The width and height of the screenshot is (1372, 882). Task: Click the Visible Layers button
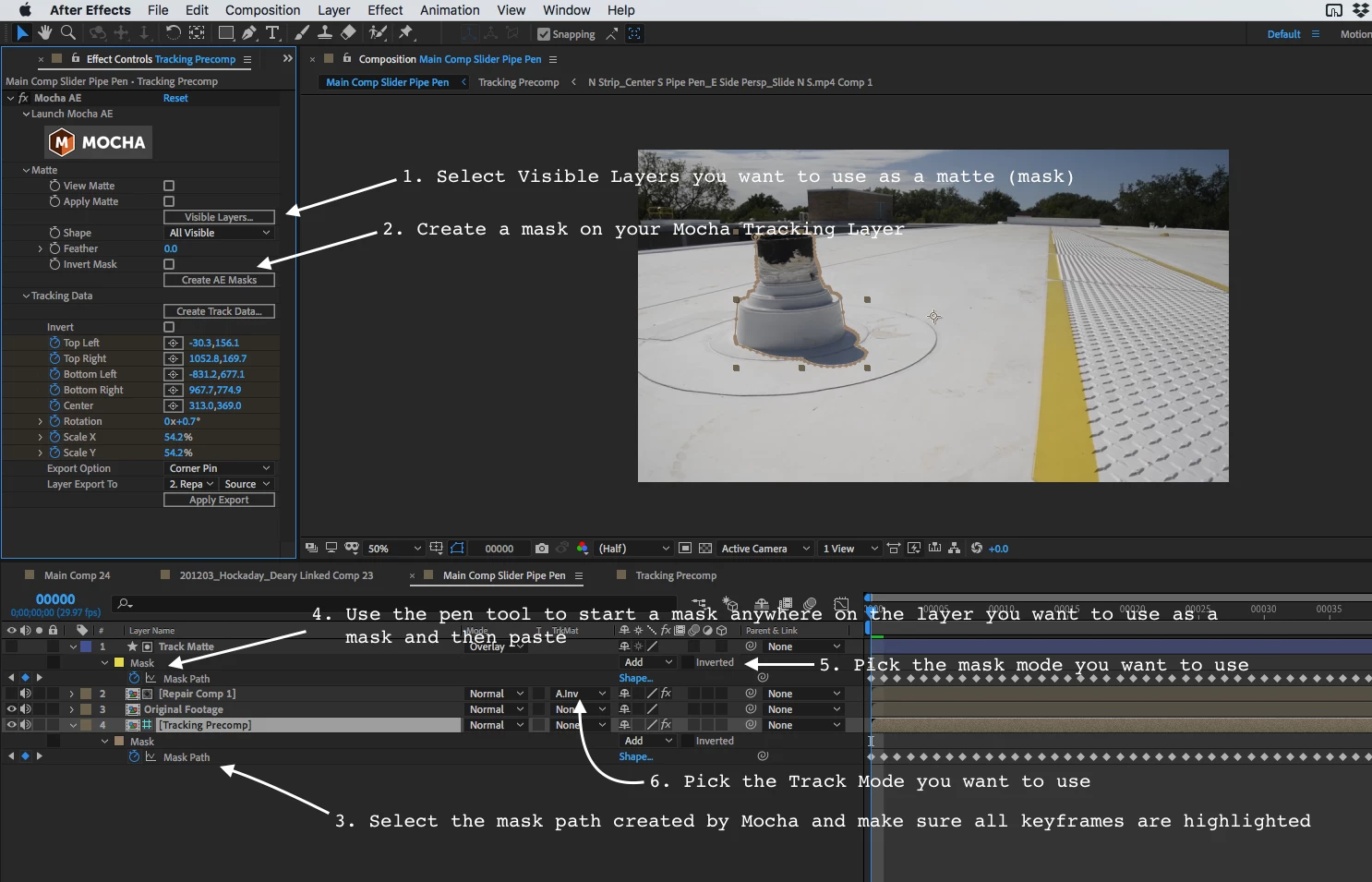pos(219,217)
